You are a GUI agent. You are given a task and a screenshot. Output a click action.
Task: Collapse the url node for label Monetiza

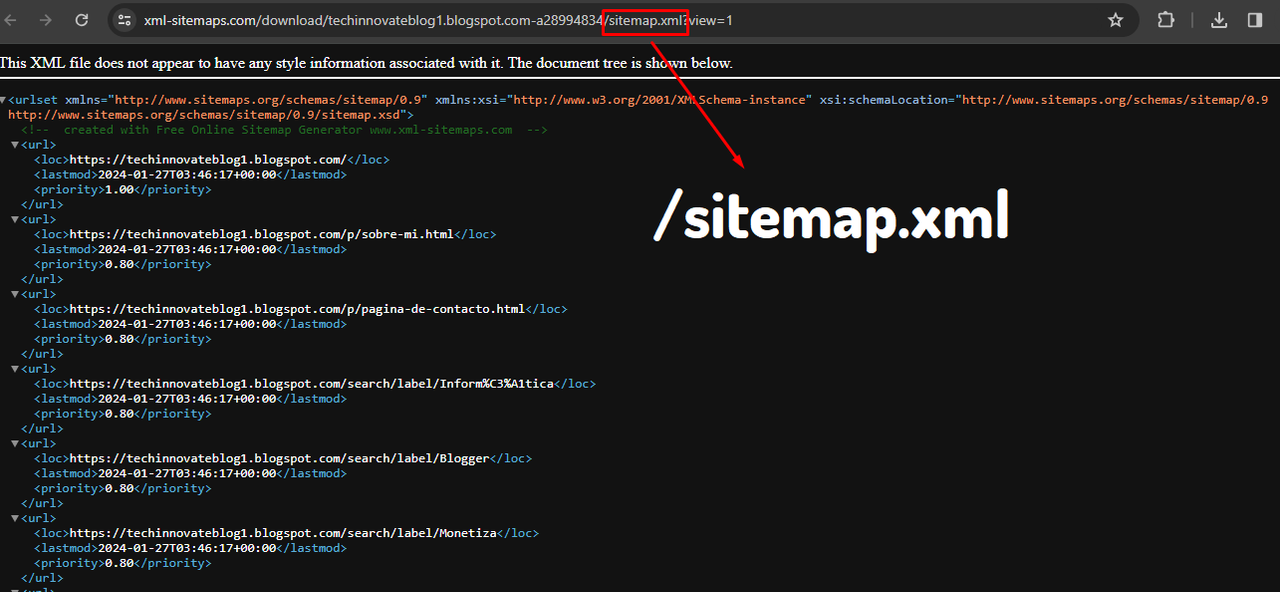click(x=15, y=518)
